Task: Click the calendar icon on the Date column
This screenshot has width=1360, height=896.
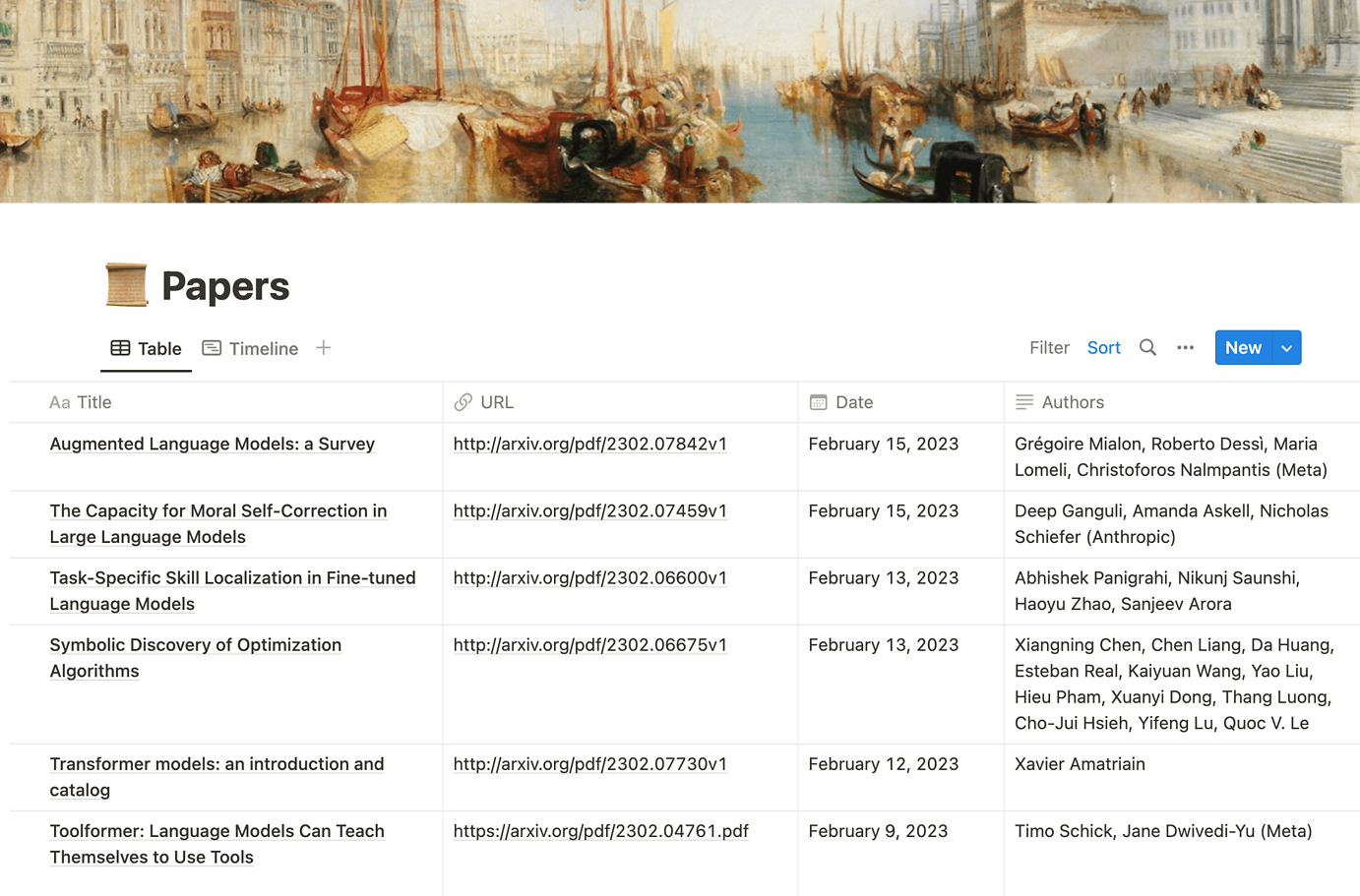Action: 817,402
